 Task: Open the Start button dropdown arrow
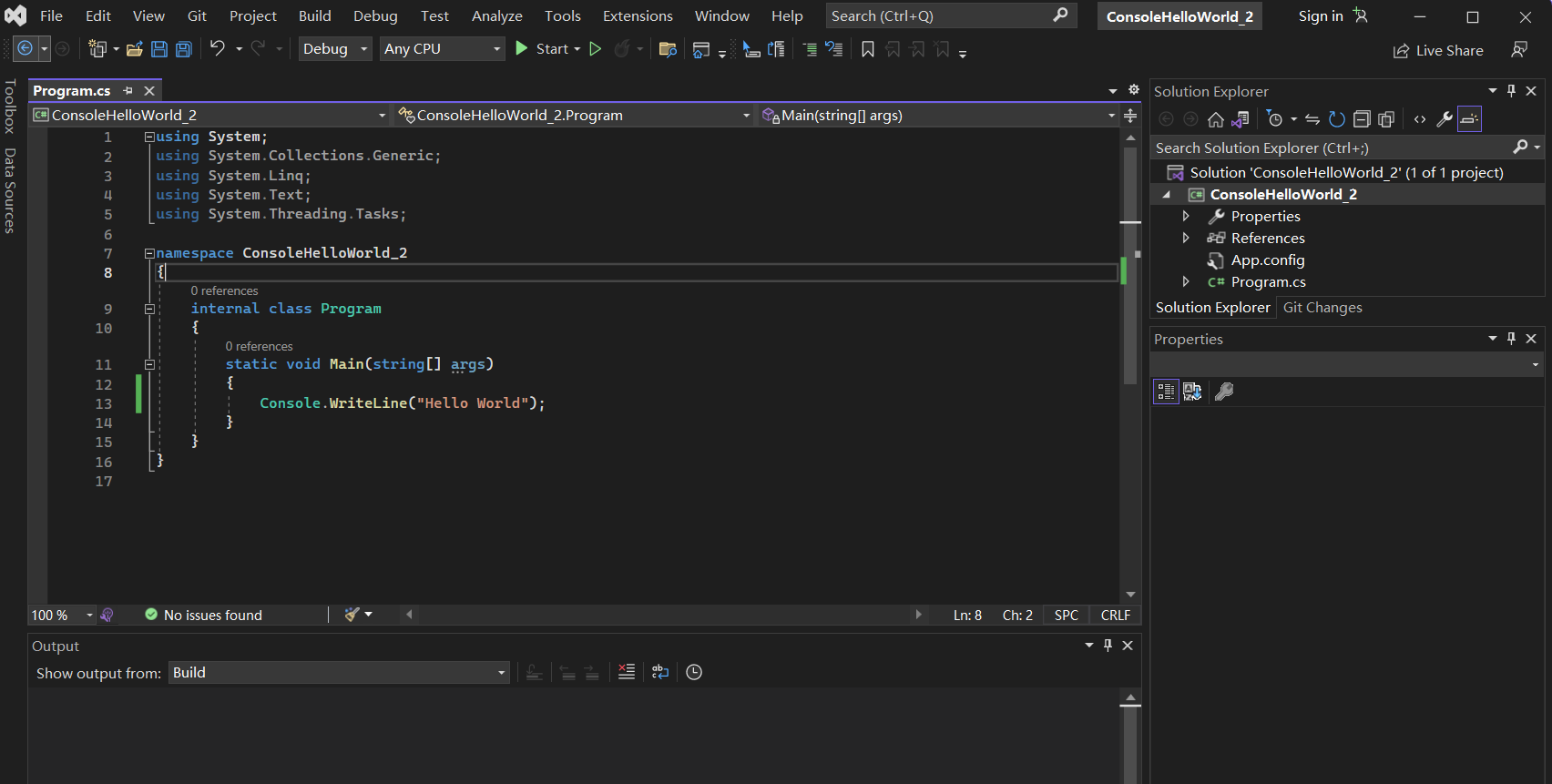[577, 49]
